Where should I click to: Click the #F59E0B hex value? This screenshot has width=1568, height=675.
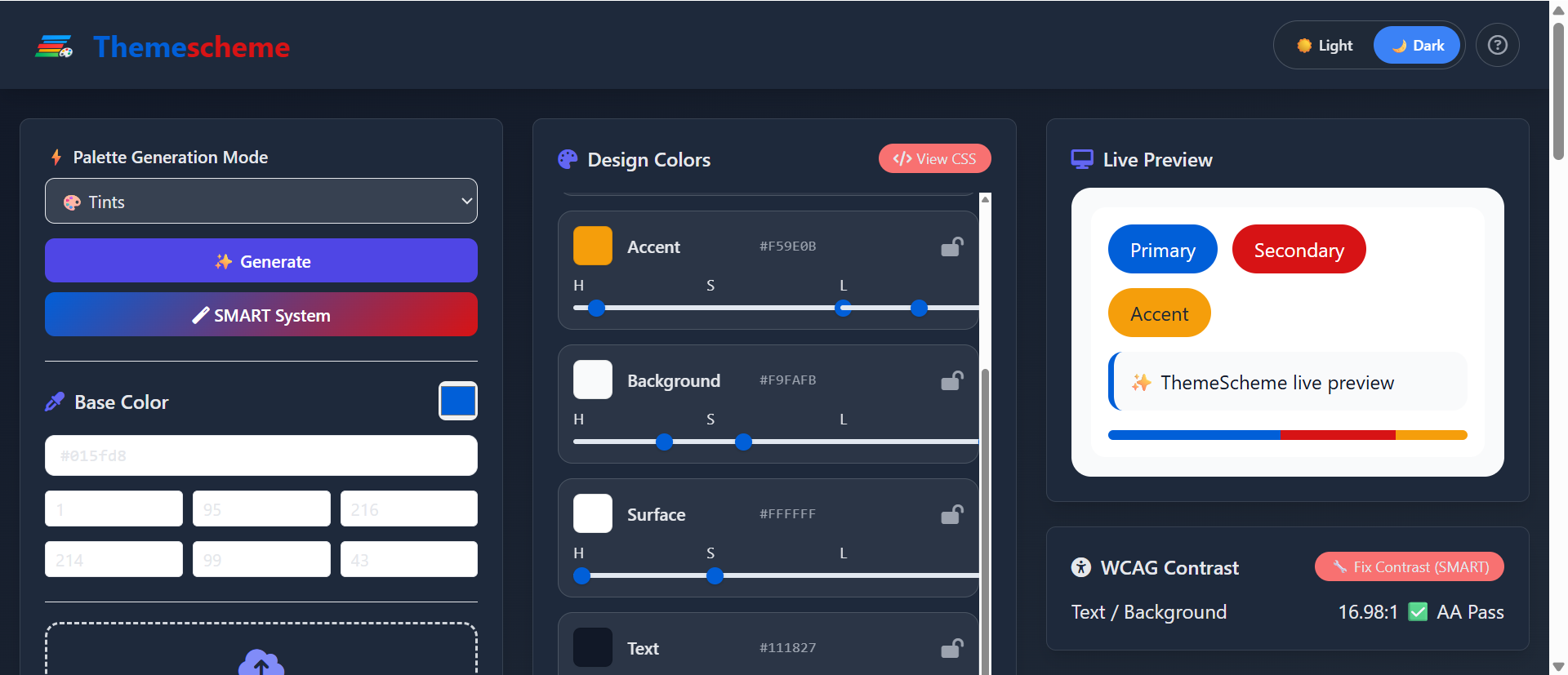click(788, 246)
